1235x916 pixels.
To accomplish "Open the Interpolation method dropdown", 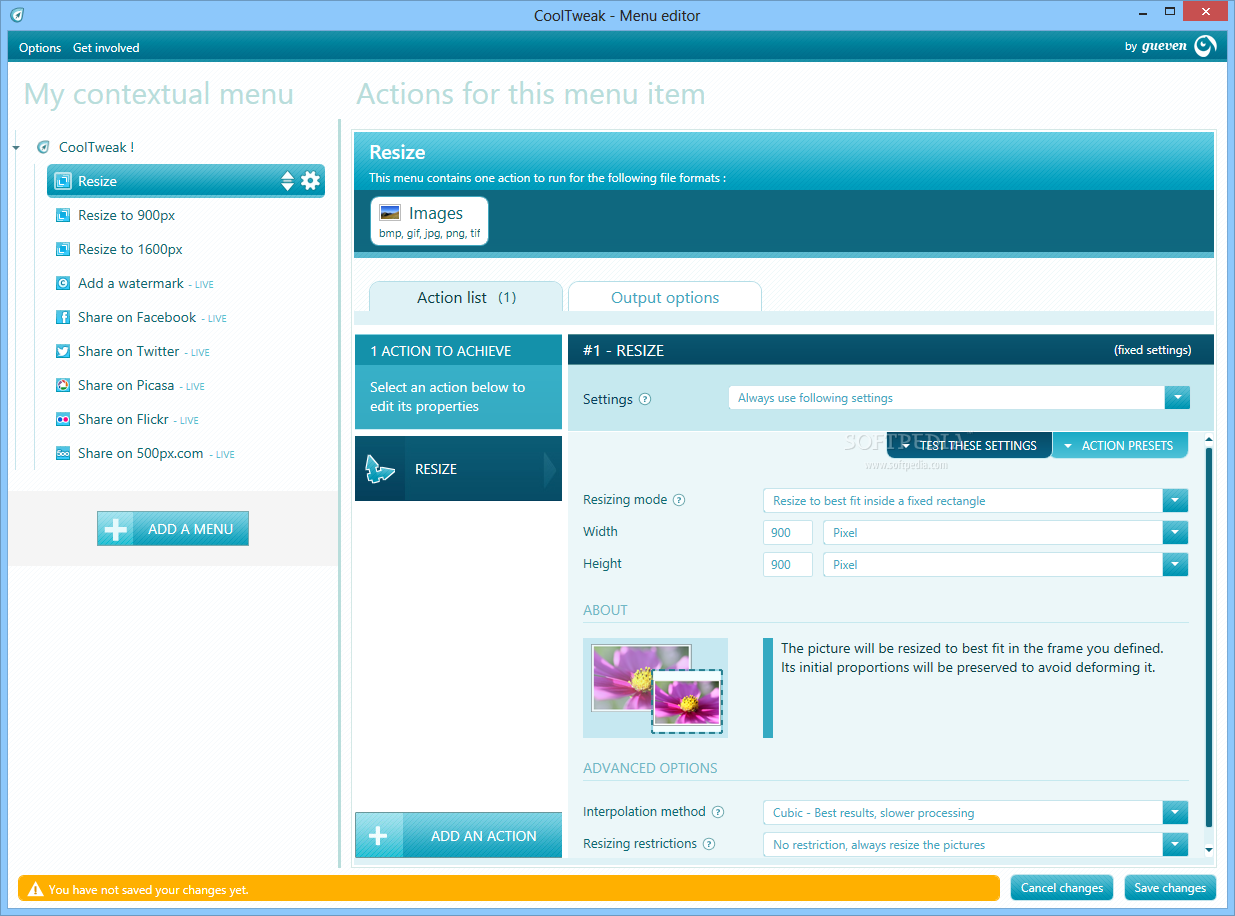I will tap(1176, 813).
